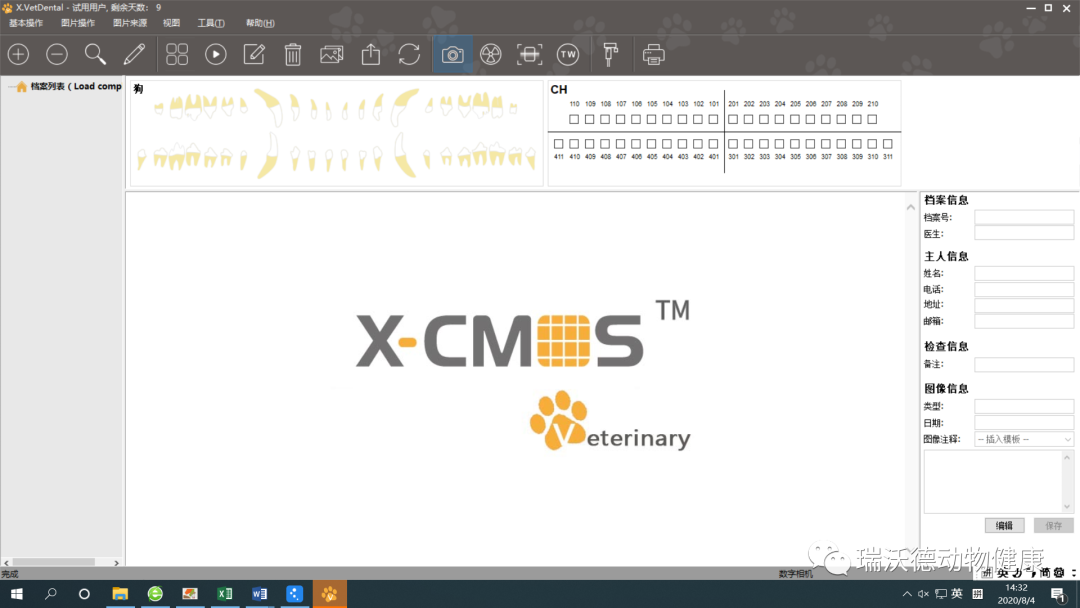Select the pencil edit tool

(134, 54)
